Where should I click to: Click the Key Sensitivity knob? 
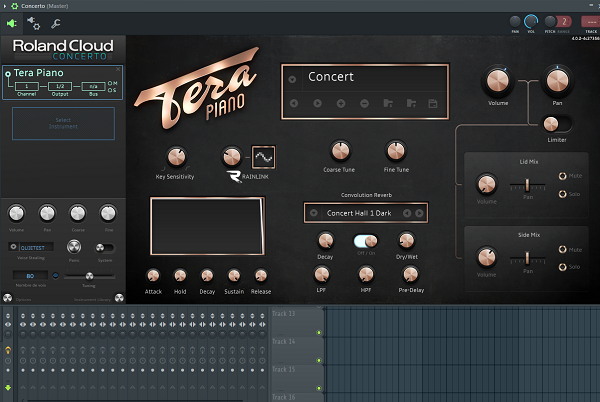pos(176,157)
